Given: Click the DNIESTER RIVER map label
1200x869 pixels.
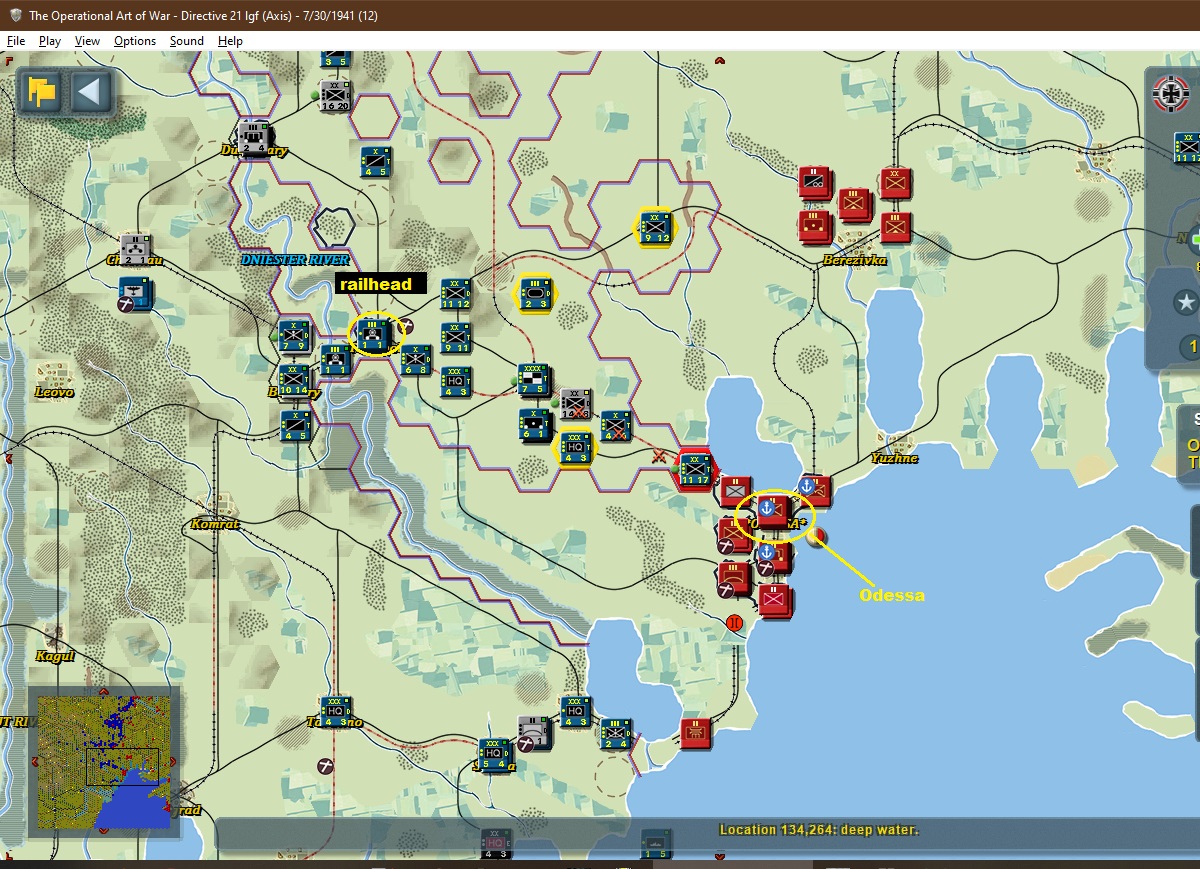Looking at the screenshot, I should (295, 260).
